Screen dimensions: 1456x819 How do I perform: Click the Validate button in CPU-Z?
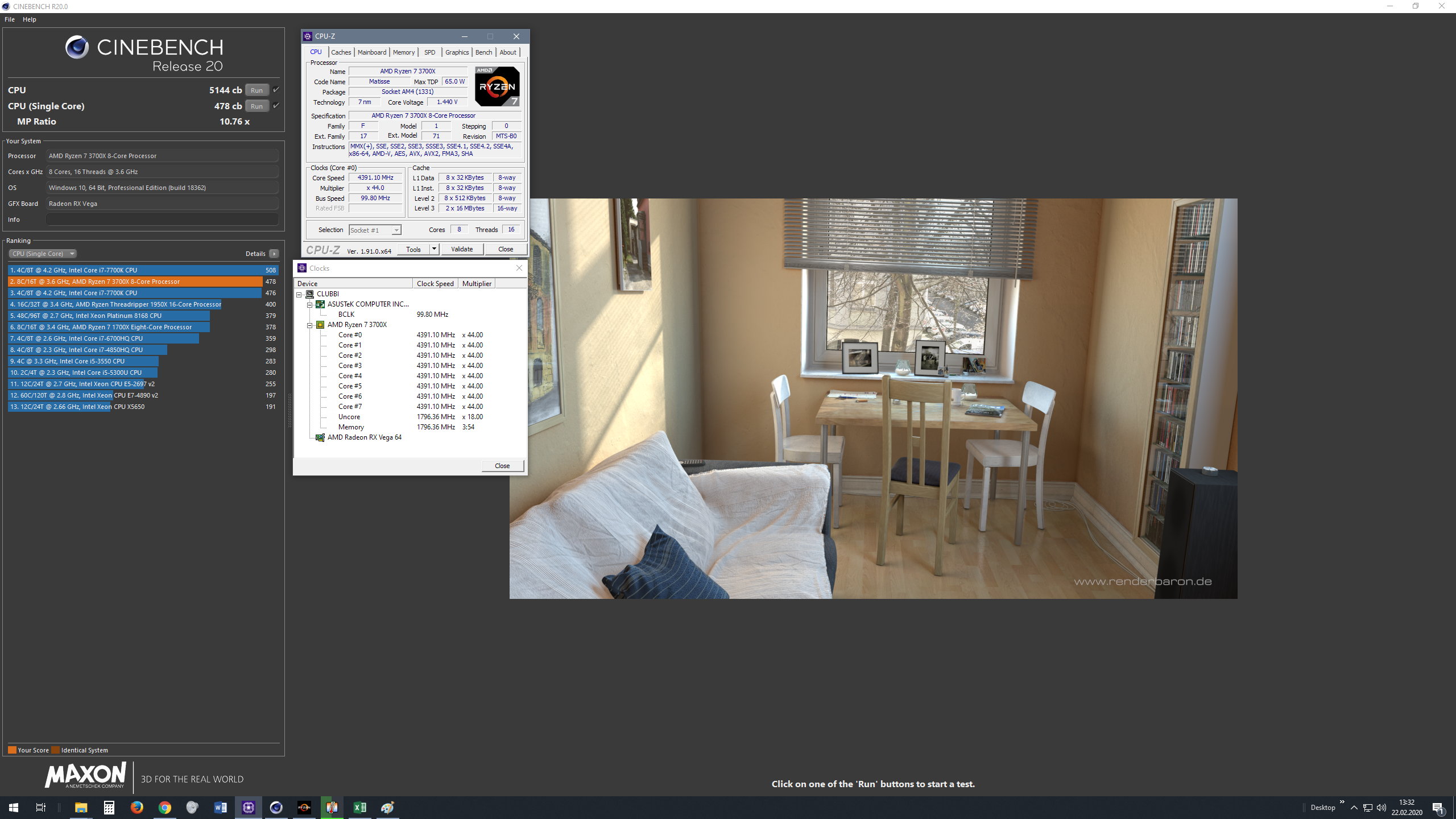click(461, 249)
